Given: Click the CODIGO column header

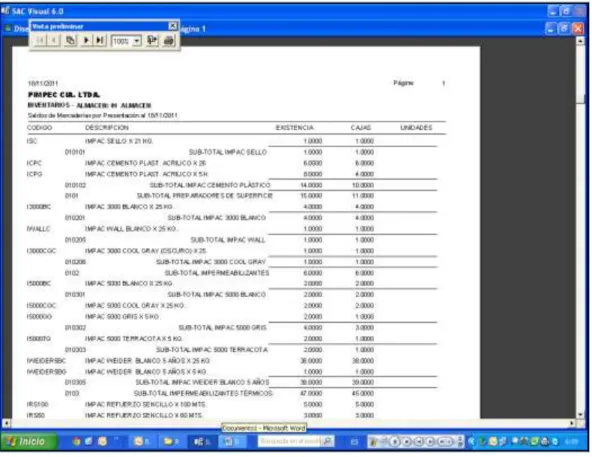Looking at the screenshot, I should click(x=40, y=128).
